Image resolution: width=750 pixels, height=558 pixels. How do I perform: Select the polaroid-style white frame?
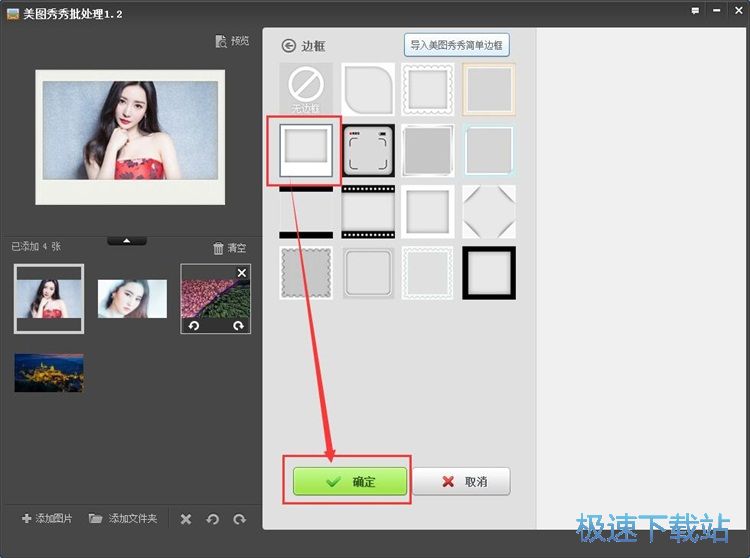pos(306,150)
